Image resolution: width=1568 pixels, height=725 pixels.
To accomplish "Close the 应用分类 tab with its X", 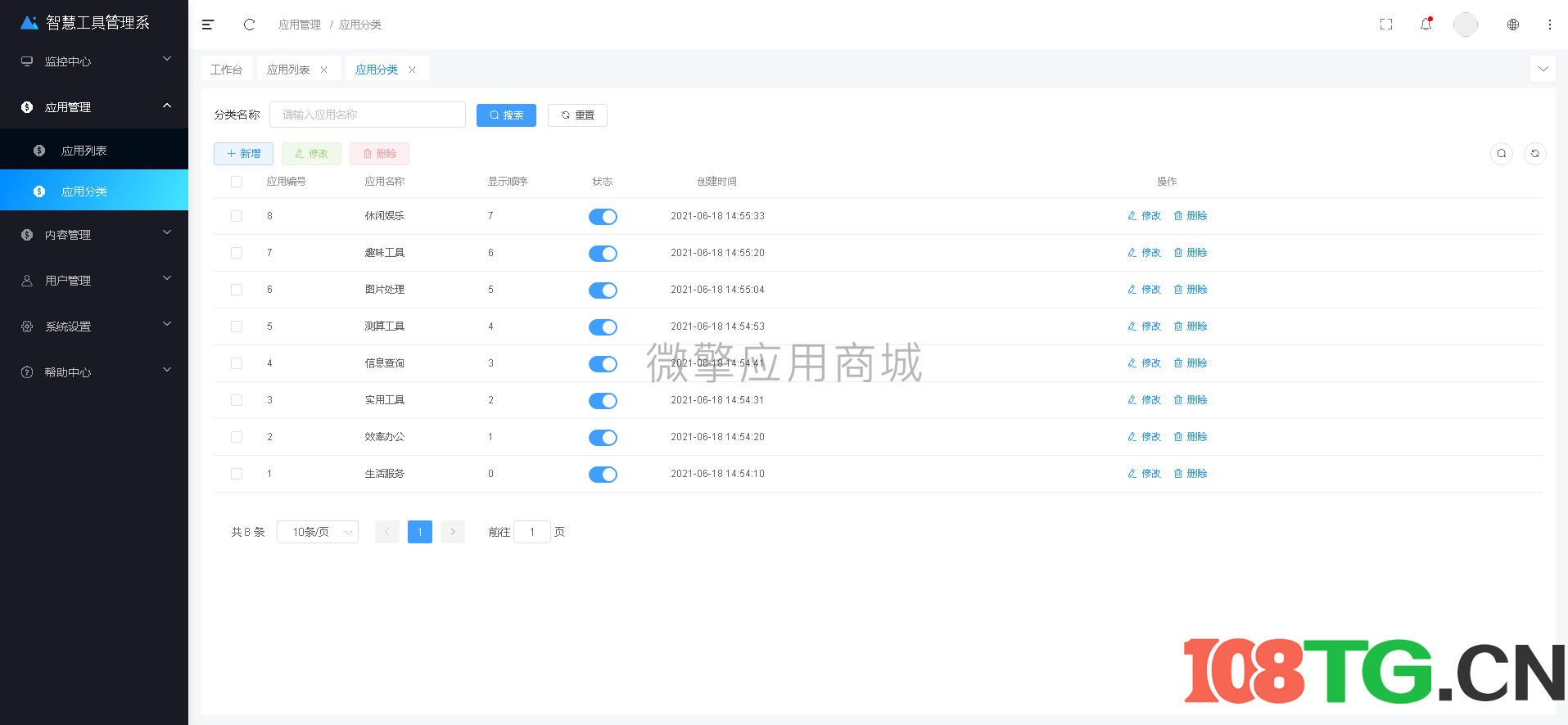I will pyautogui.click(x=413, y=70).
